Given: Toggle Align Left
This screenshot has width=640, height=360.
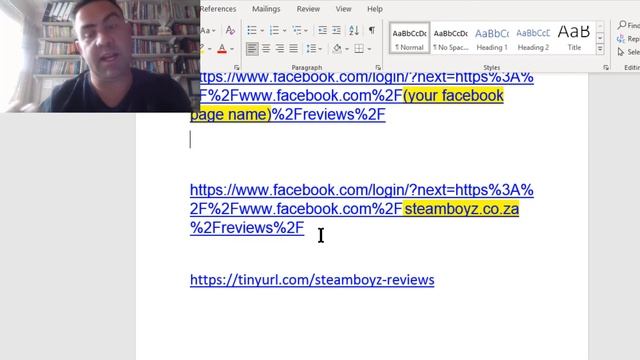Looking at the screenshot, I should 252,49.
